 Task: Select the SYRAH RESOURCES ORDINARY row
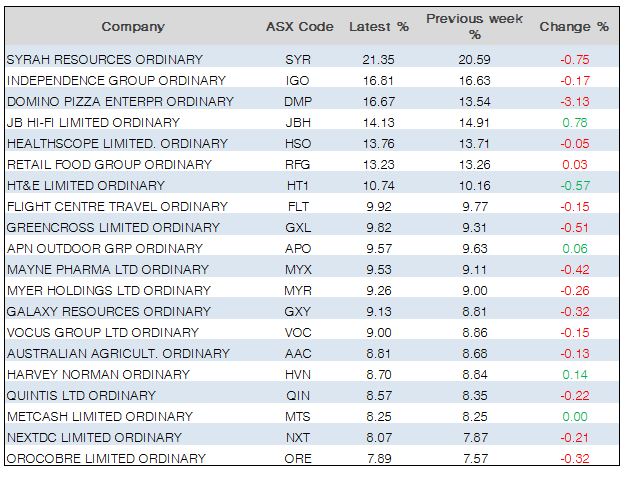(x=105, y=59)
